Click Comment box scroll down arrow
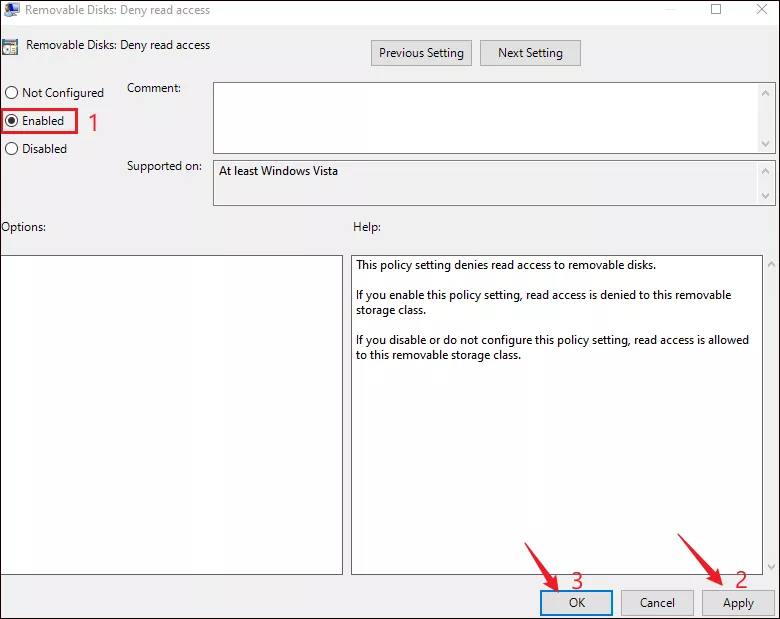Screen dimensions: 780x619 (765, 144)
